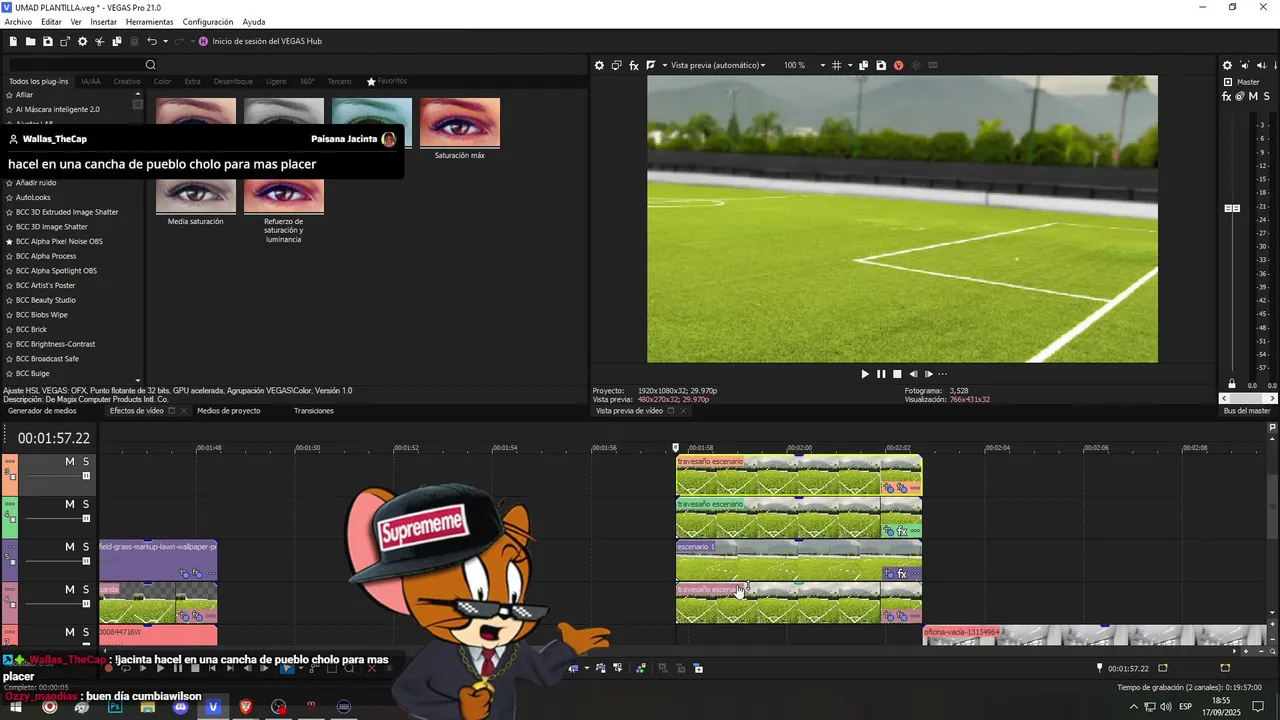Open the Insertar menu

coord(103,22)
